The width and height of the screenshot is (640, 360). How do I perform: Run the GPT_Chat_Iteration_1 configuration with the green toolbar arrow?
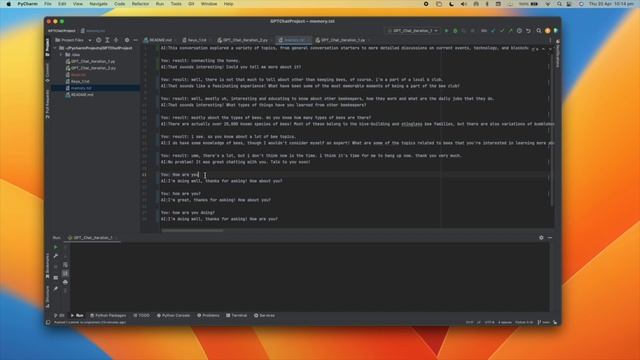(x=446, y=31)
